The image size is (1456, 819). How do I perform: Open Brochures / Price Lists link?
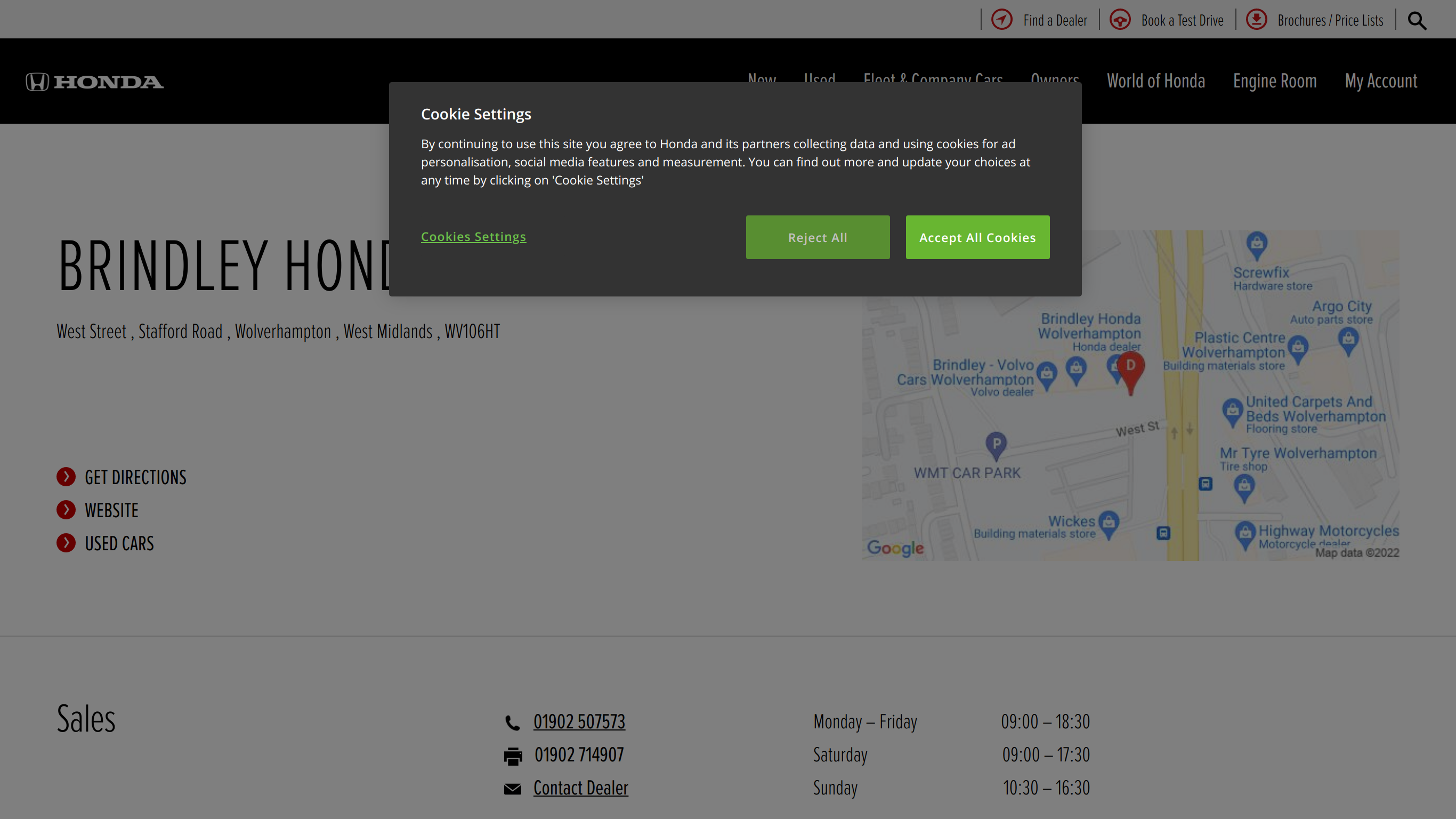1331,20
